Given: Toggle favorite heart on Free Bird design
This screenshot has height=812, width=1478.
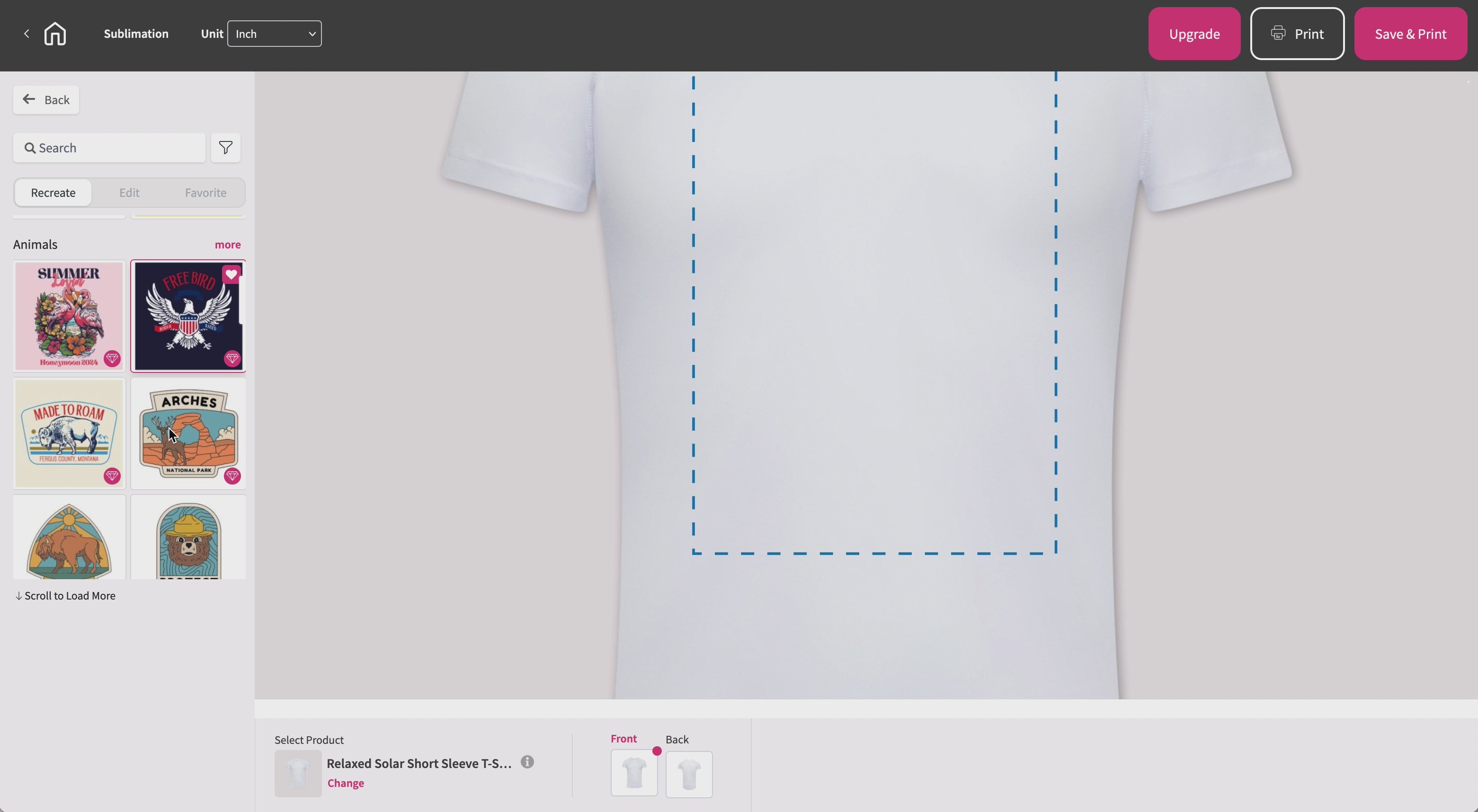Looking at the screenshot, I should click(x=231, y=274).
